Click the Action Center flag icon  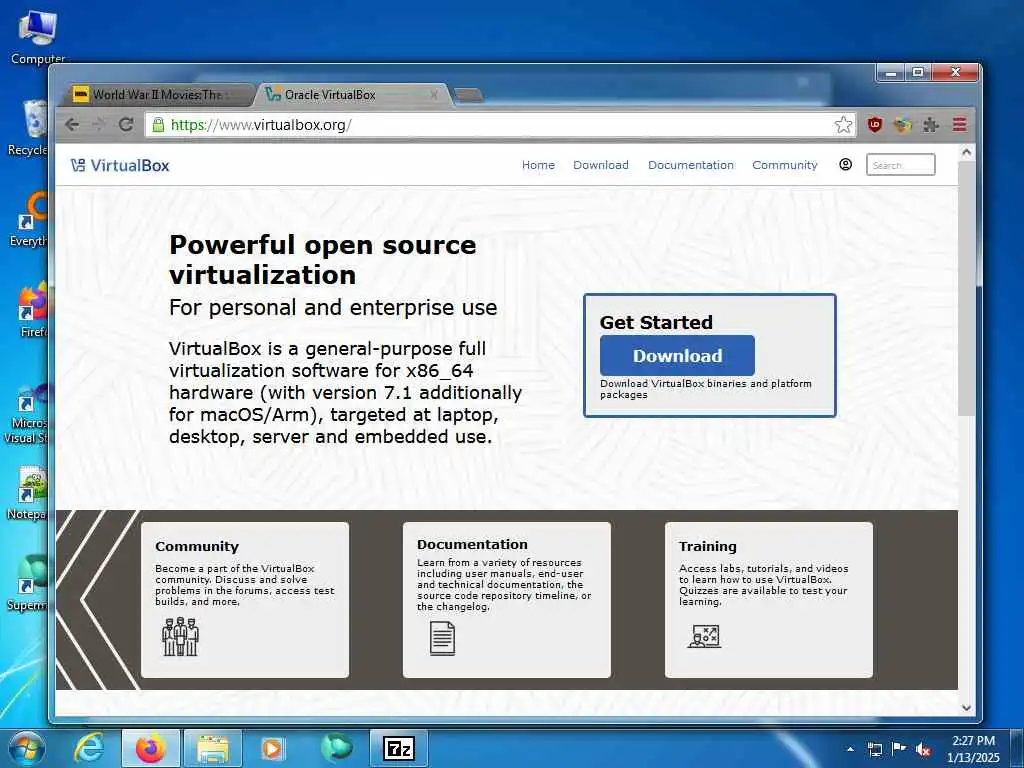point(899,749)
